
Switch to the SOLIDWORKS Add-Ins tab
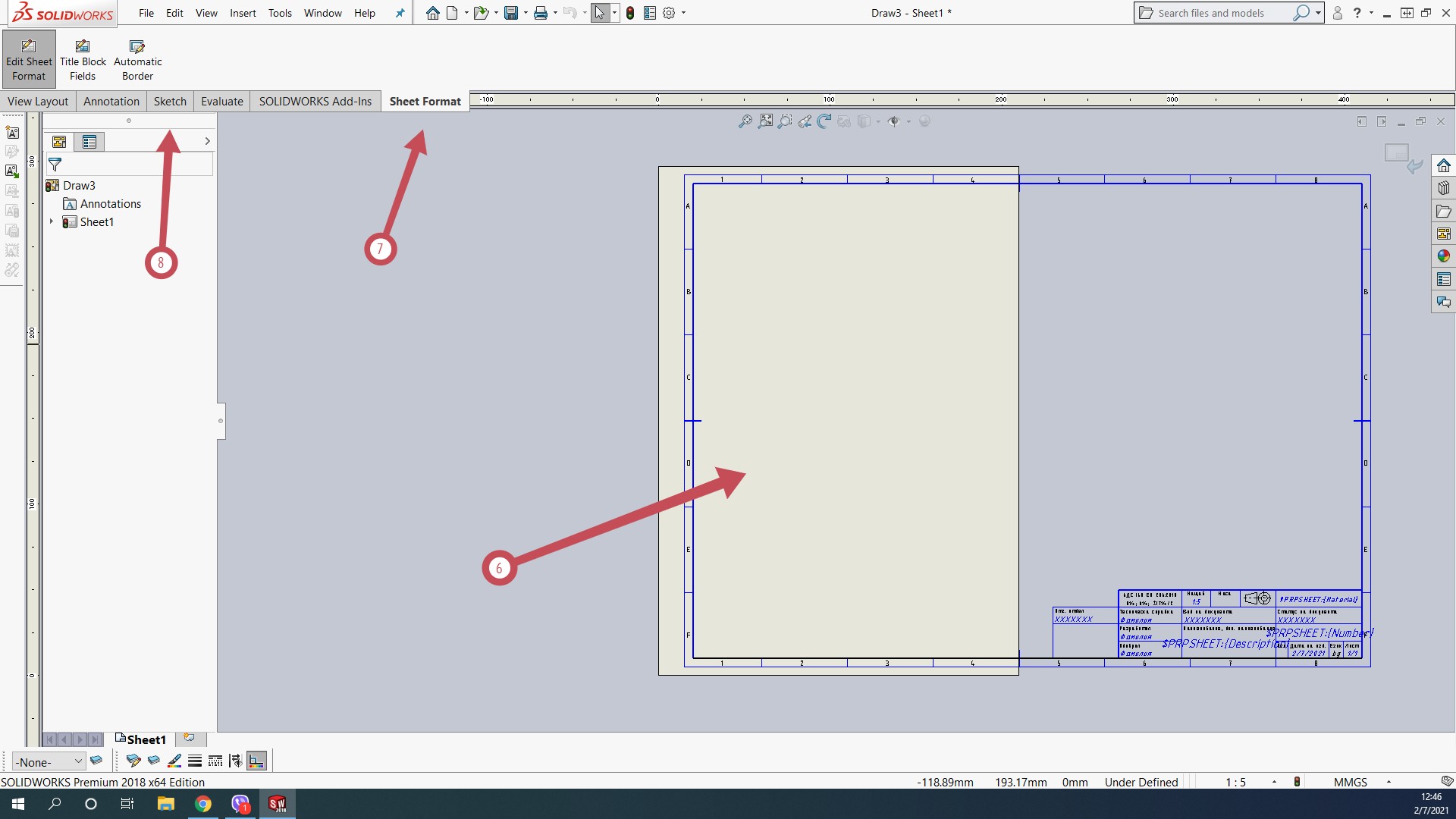(x=315, y=101)
